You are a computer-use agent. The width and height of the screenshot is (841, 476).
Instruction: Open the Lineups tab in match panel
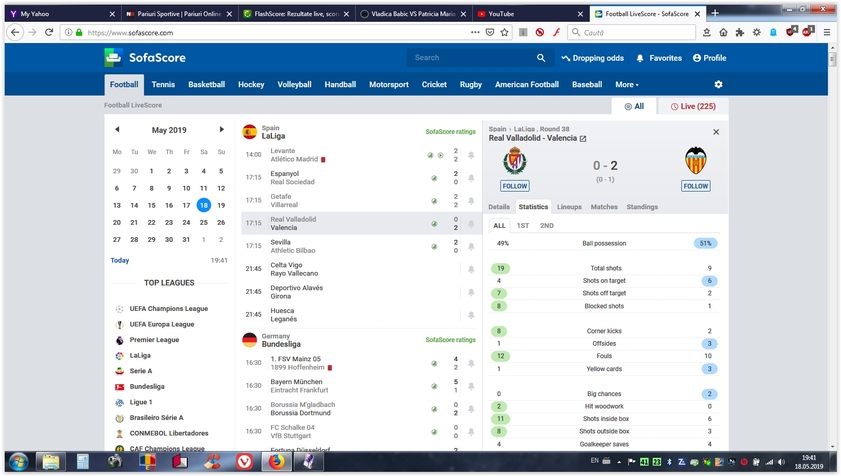[569, 207]
